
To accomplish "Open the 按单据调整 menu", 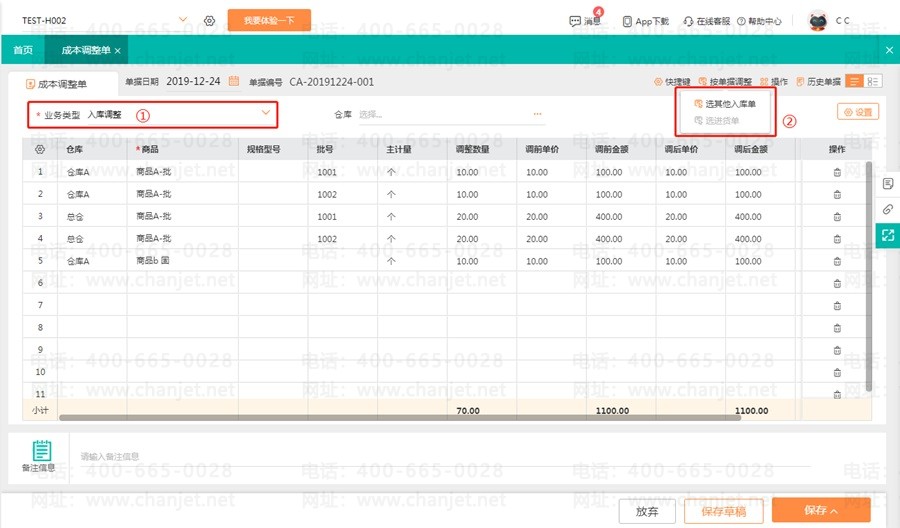I will pos(725,81).
